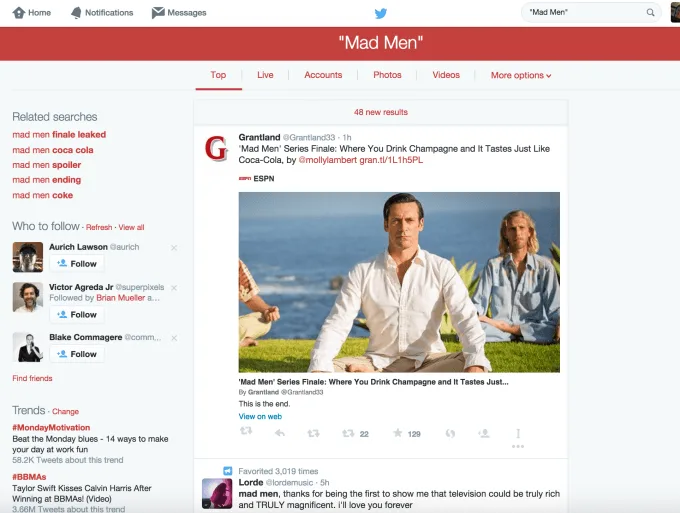Click the ESPN logo label
Viewport: 680px width, 513px height.
click(x=256, y=179)
